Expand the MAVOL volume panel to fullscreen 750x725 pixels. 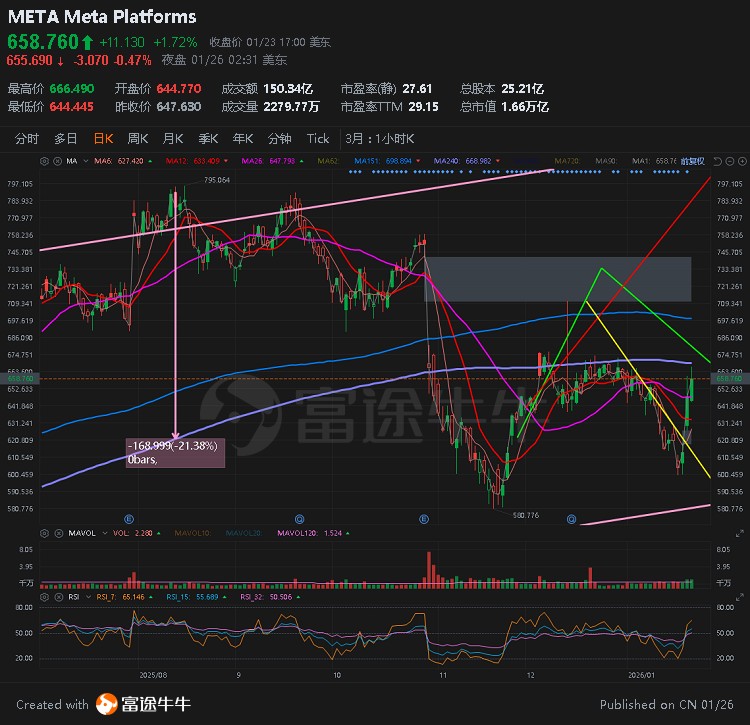[x=739, y=533]
